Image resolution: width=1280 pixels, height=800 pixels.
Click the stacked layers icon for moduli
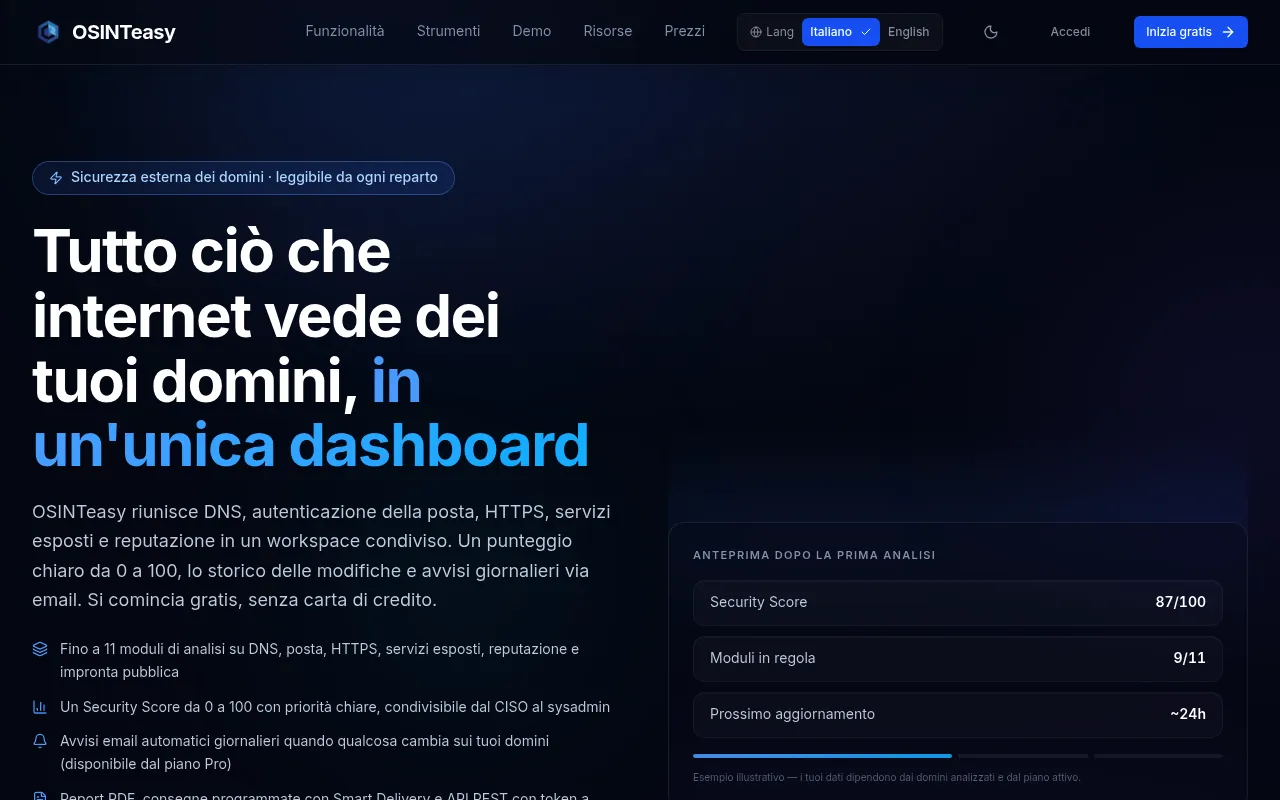click(40, 649)
